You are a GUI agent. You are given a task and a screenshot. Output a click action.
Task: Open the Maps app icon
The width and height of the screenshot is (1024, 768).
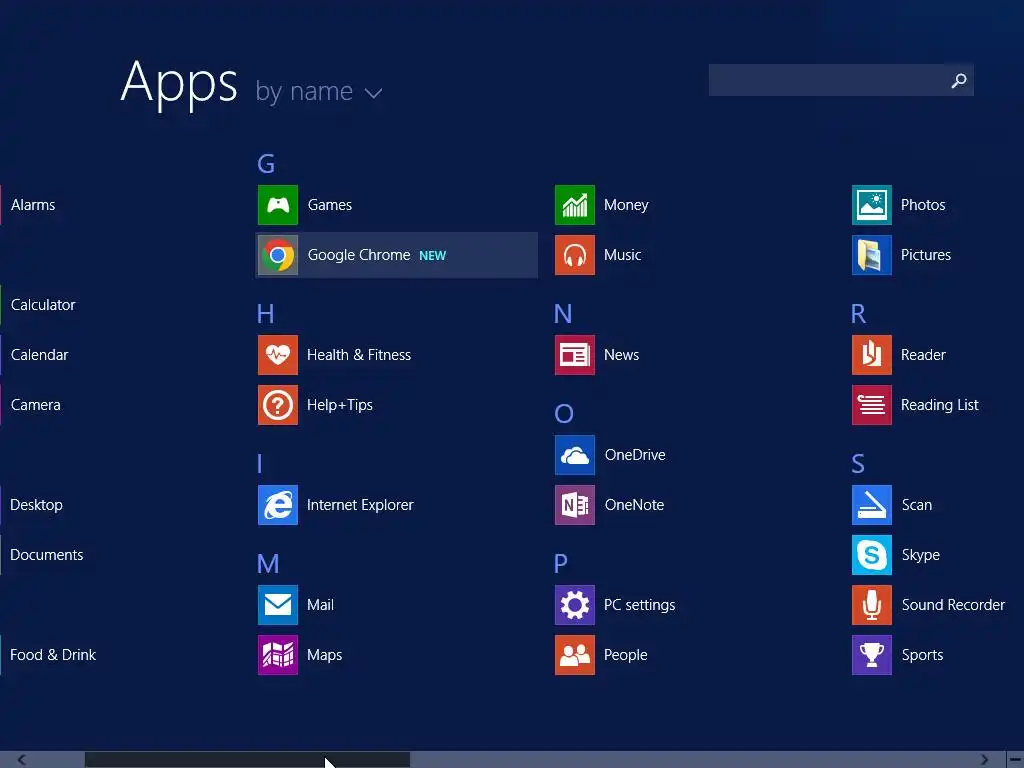point(278,655)
